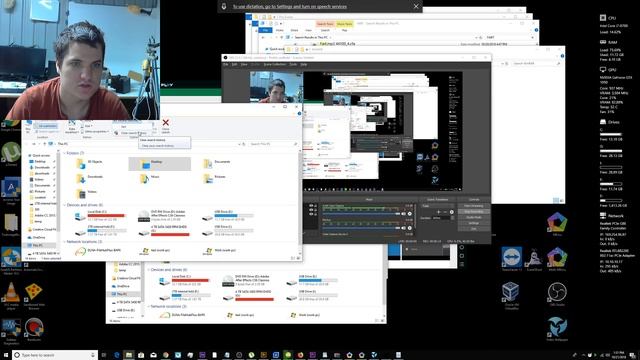Screen dimensions: 640x360
Task: Open transition properties gear in OBS
Action: coord(451,212)
